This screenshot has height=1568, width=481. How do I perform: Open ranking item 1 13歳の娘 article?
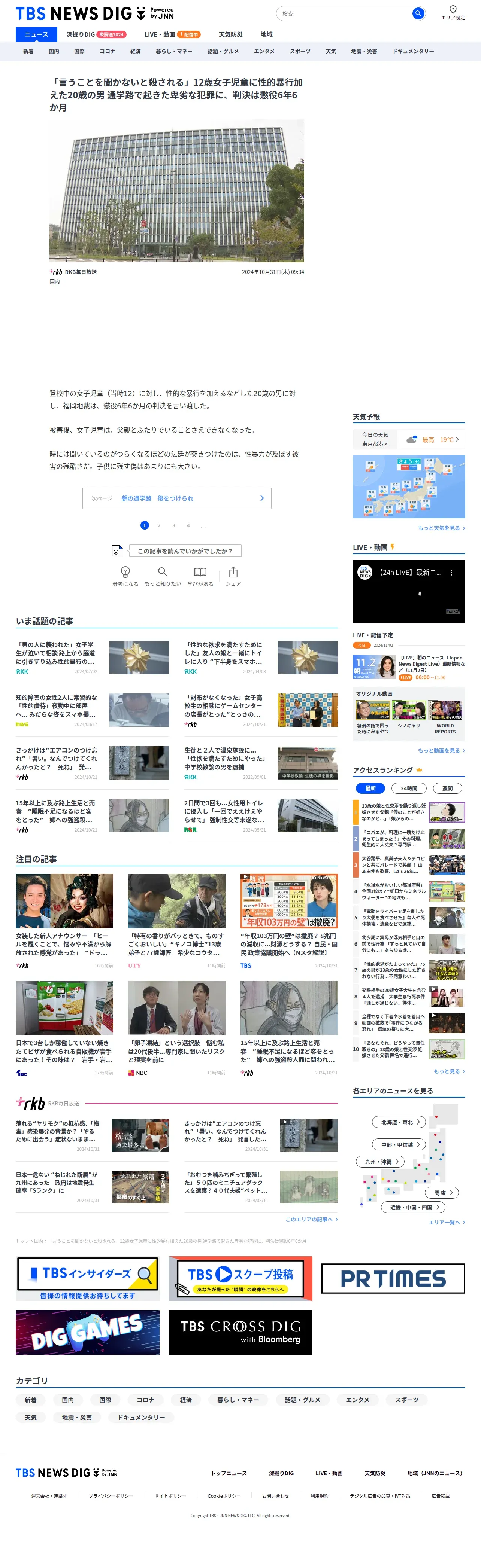409,812
